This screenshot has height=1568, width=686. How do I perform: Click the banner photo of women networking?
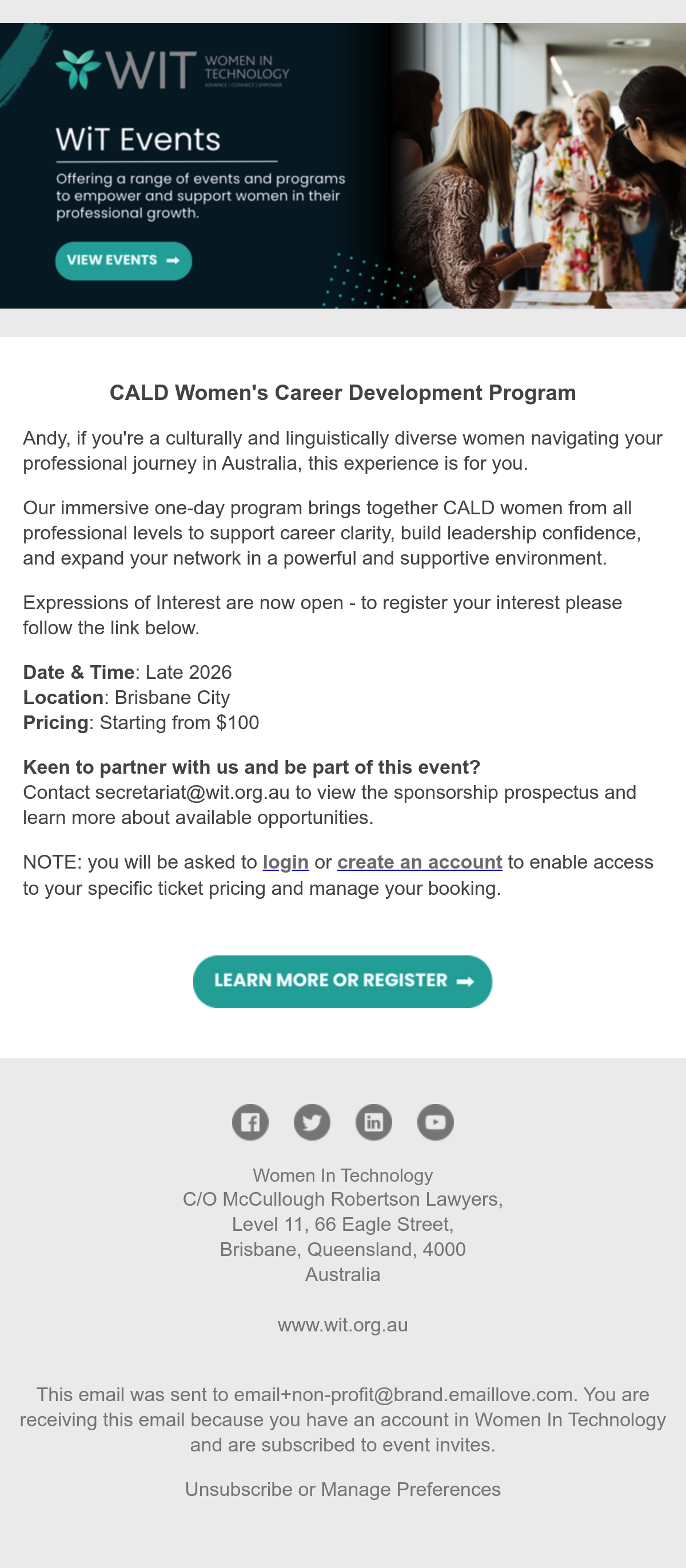tap(537, 166)
